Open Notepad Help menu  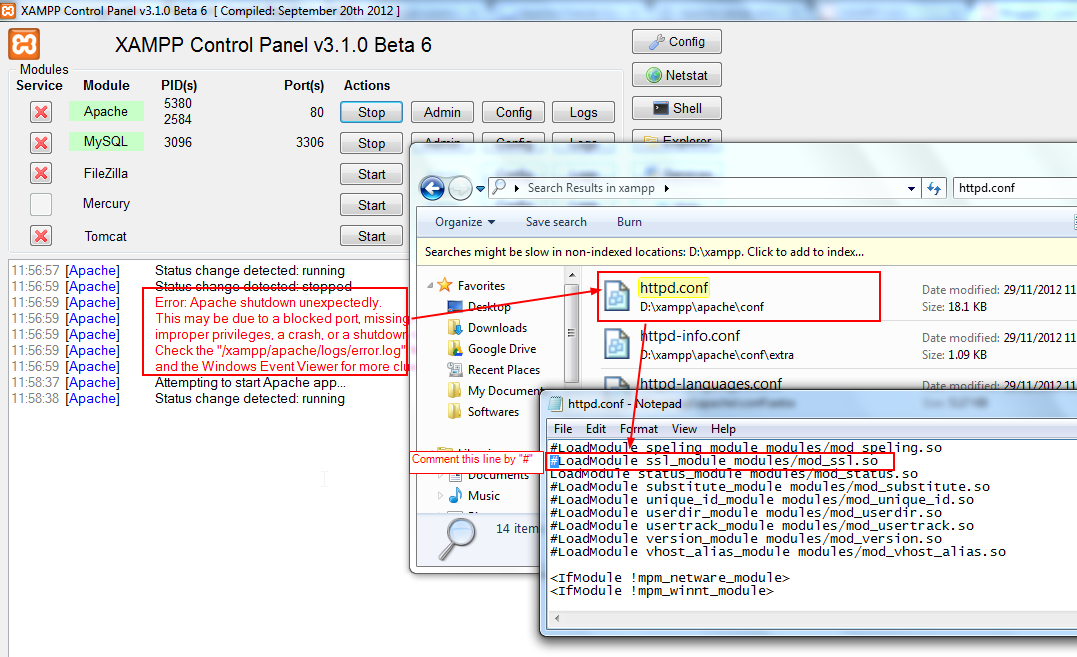723,429
